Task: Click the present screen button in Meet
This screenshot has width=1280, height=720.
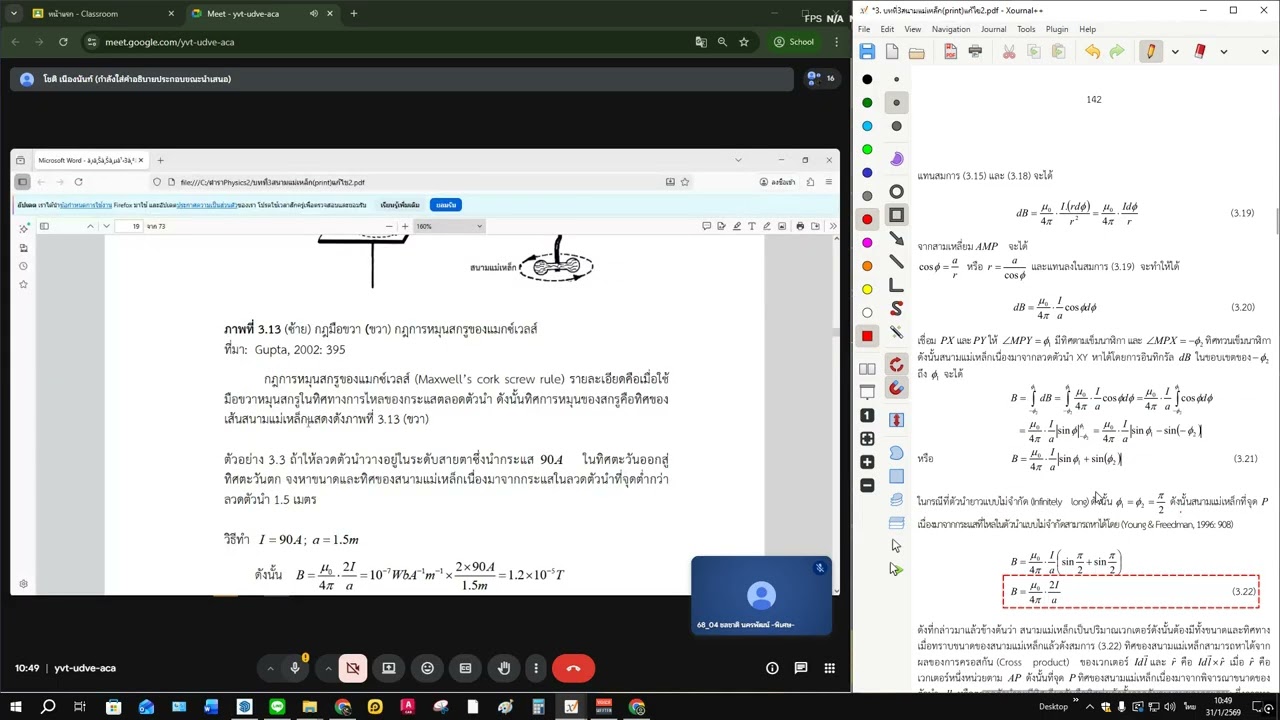Action: pyautogui.click(x=389, y=668)
